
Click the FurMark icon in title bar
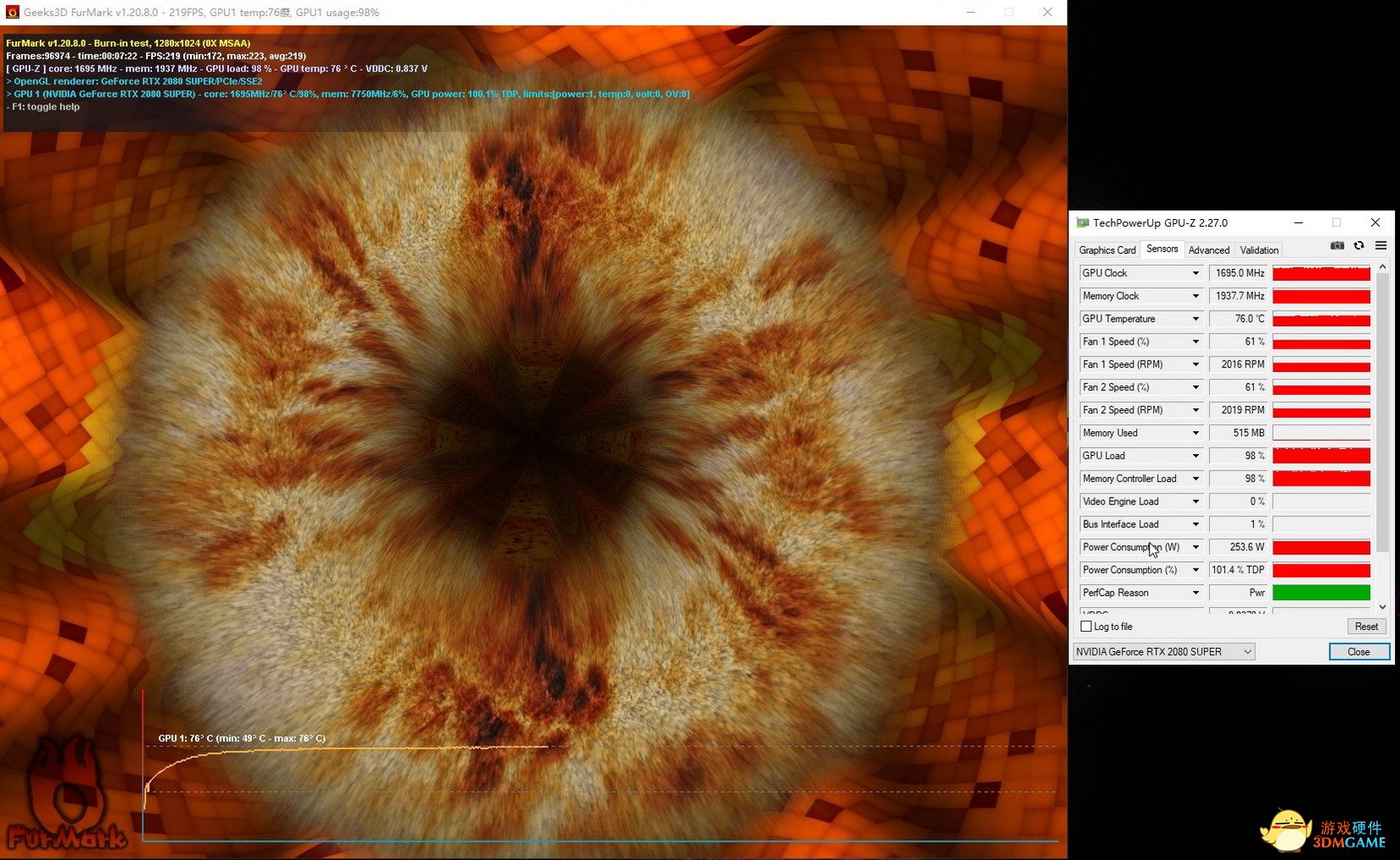click(12, 13)
